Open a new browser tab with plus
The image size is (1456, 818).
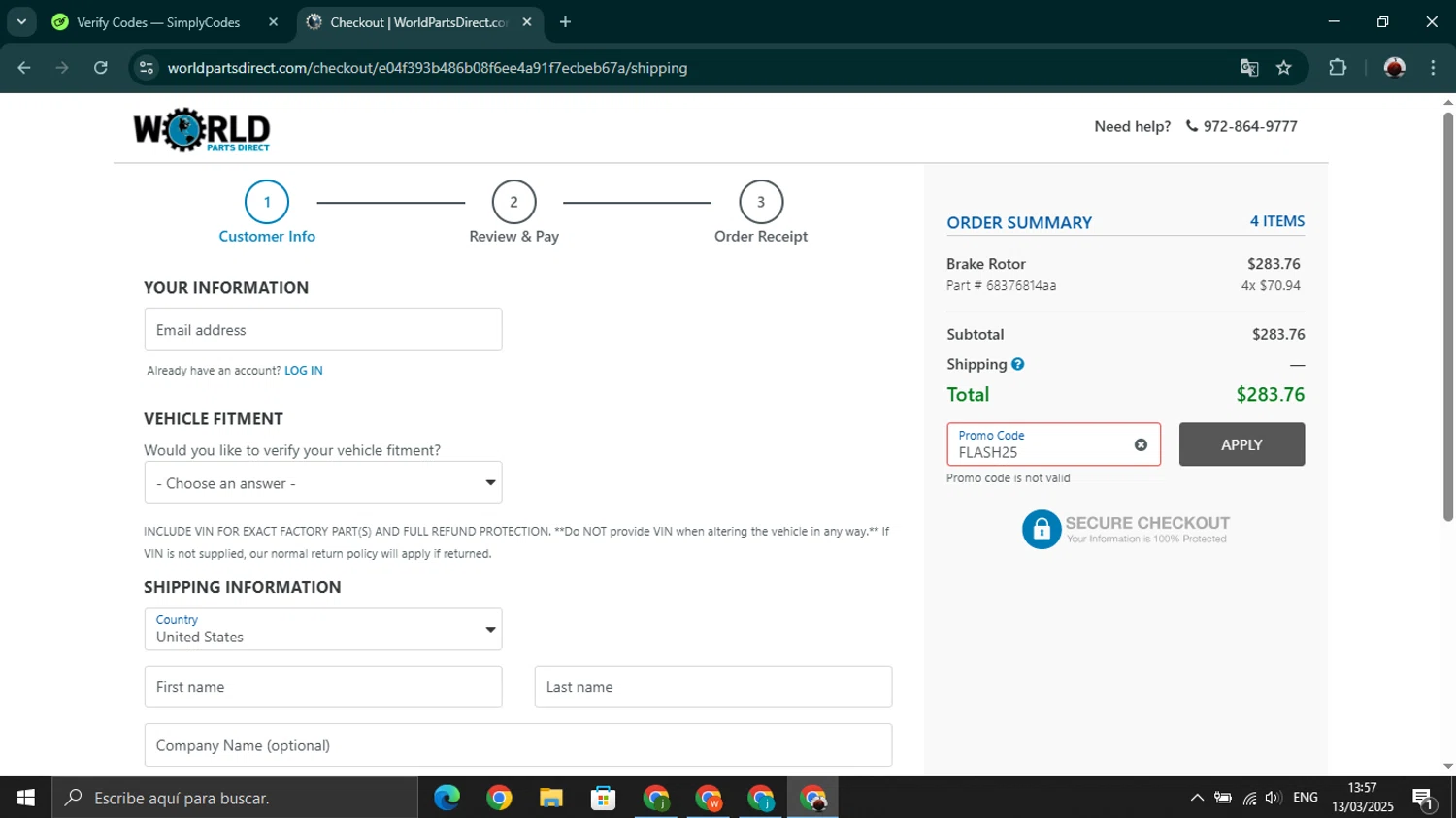tap(565, 21)
